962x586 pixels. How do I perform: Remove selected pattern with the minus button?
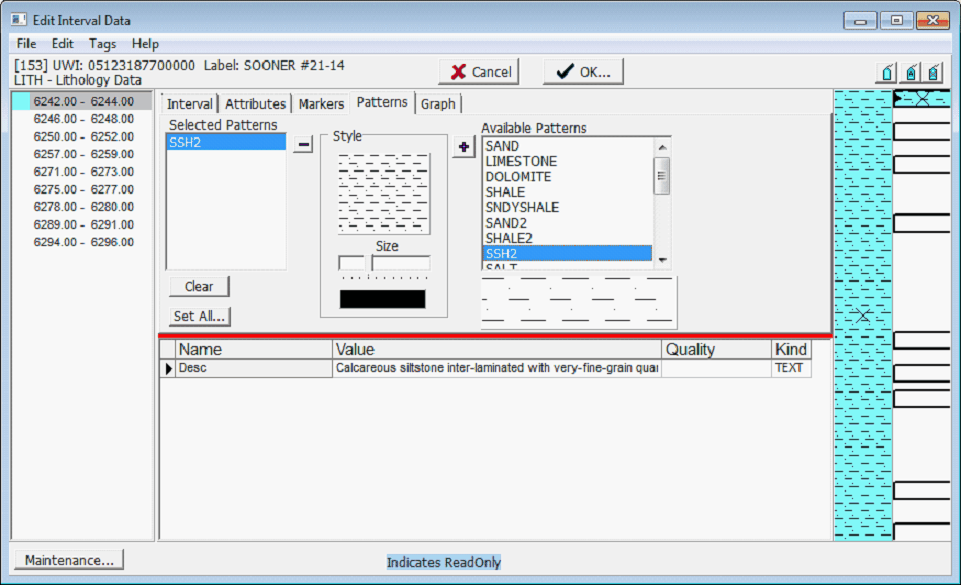[304, 145]
